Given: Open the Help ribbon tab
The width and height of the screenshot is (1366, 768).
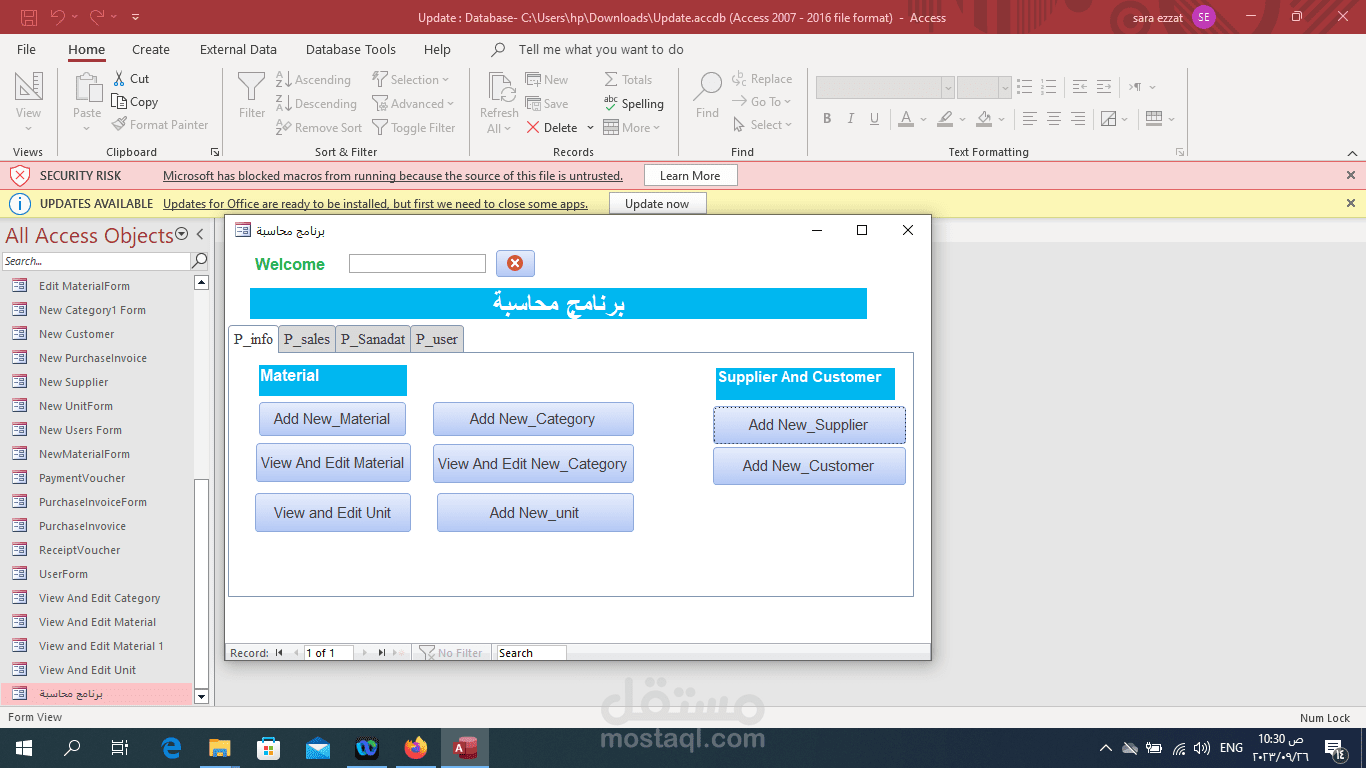Looking at the screenshot, I should click(437, 49).
